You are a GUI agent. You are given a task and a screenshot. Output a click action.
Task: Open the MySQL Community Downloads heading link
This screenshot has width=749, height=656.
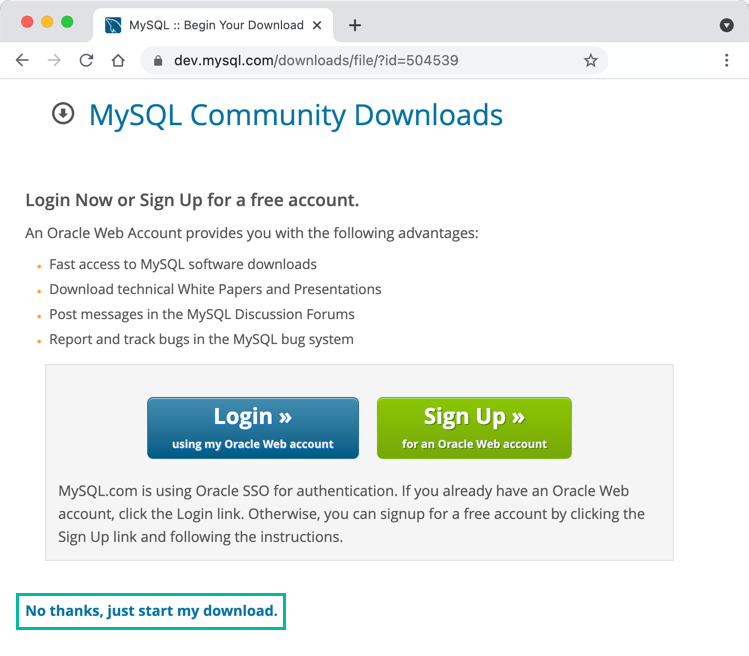click(x=296, y=115)
